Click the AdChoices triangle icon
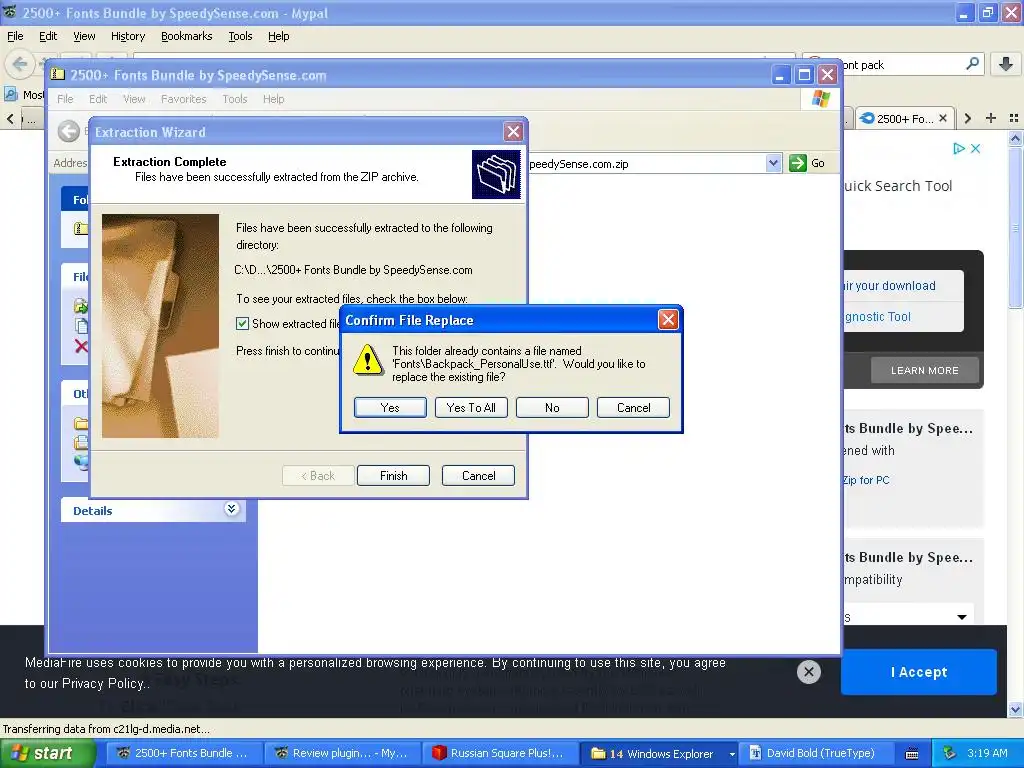The width and height of the screenshot is (1024, 768). (959, 148)
